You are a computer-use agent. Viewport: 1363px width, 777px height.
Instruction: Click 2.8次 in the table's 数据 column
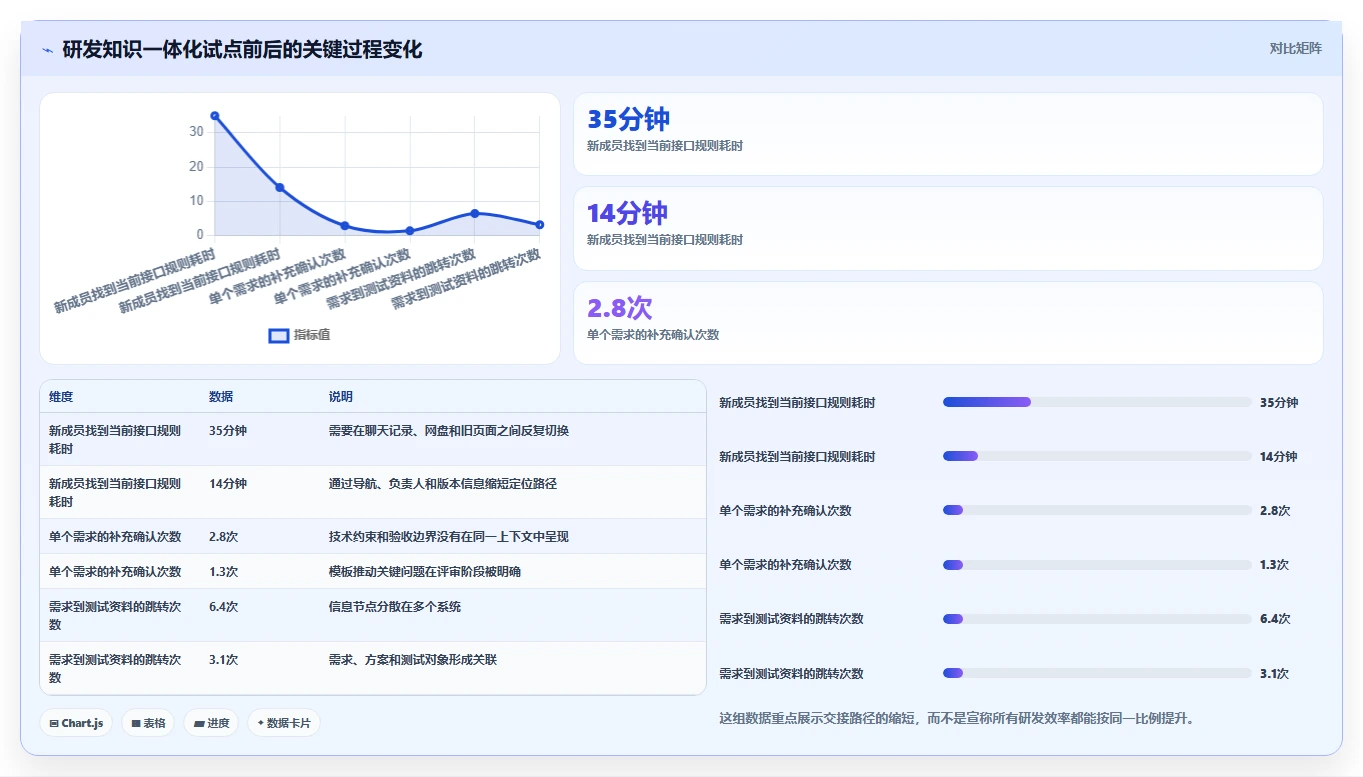(x=223, y=537)
